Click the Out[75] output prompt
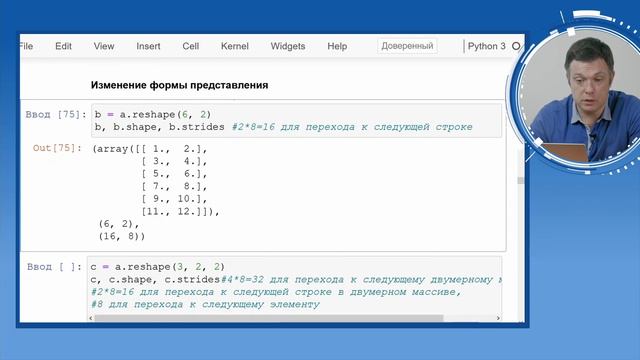The image size is (640, 360). tap(57, 148)
